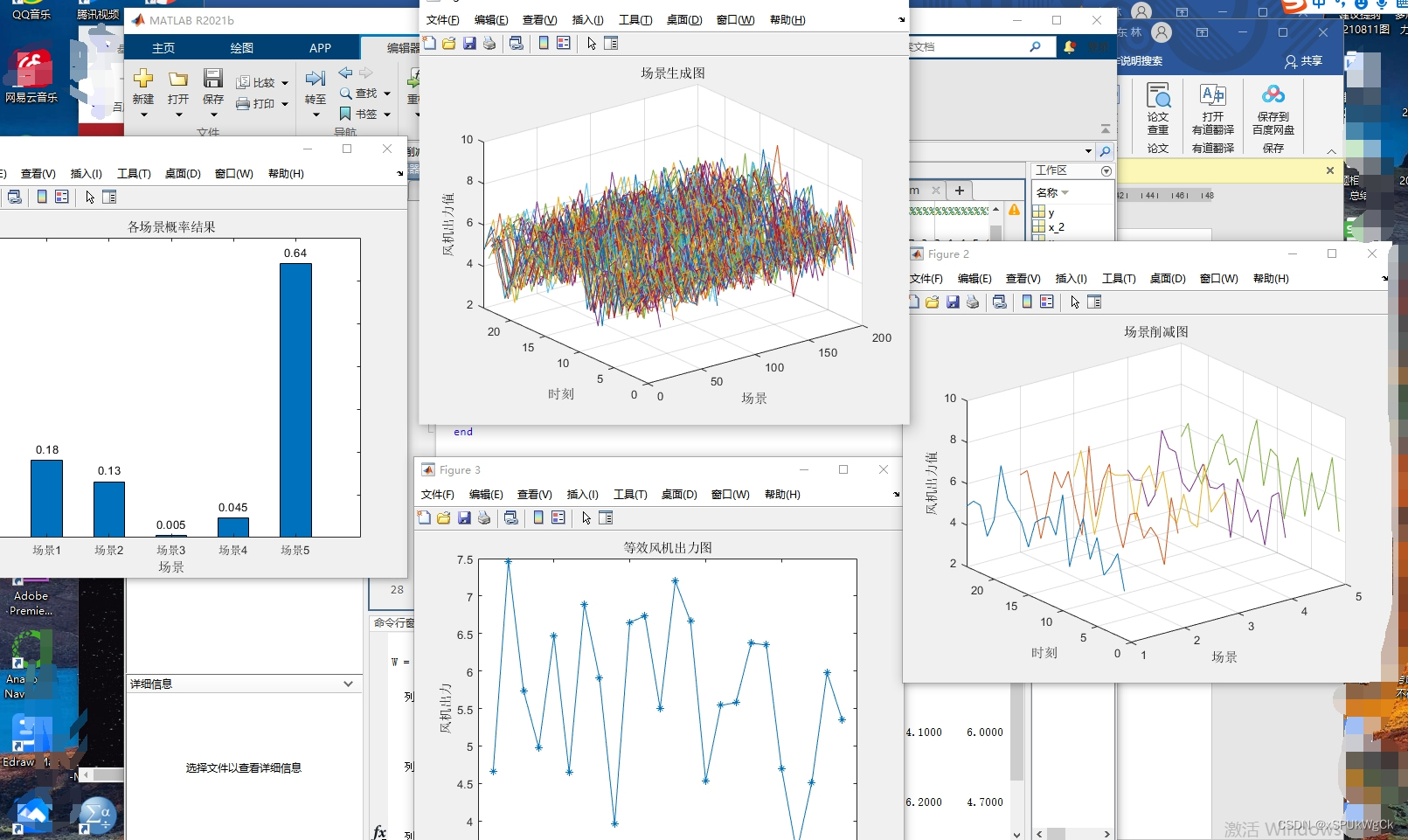Print Figure 2 using the printer icon
The image size is (1408, 840).
point(973,302)
